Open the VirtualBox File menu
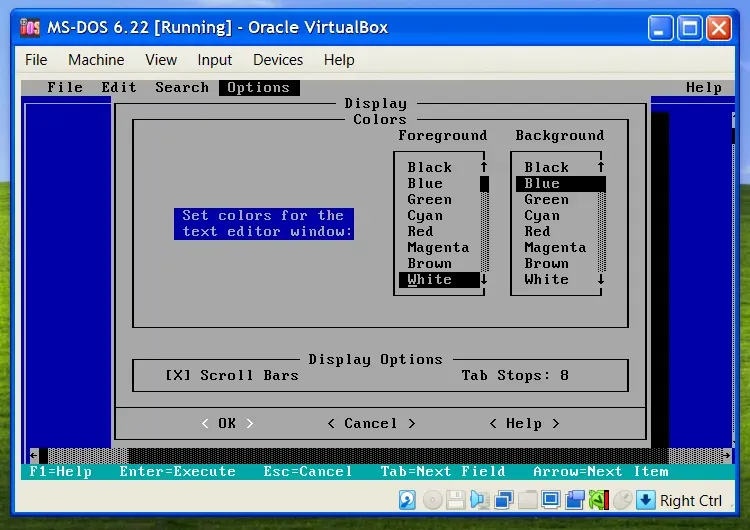 pos(36,60)
